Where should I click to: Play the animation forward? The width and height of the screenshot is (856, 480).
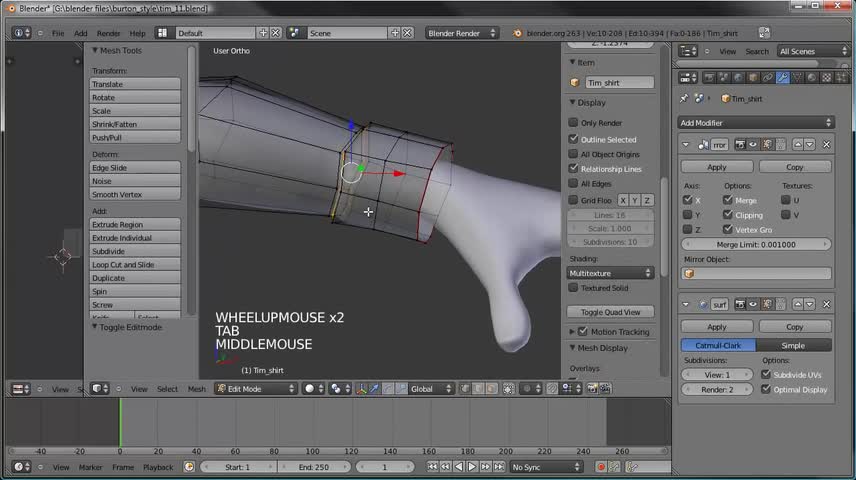pos(472,467)
